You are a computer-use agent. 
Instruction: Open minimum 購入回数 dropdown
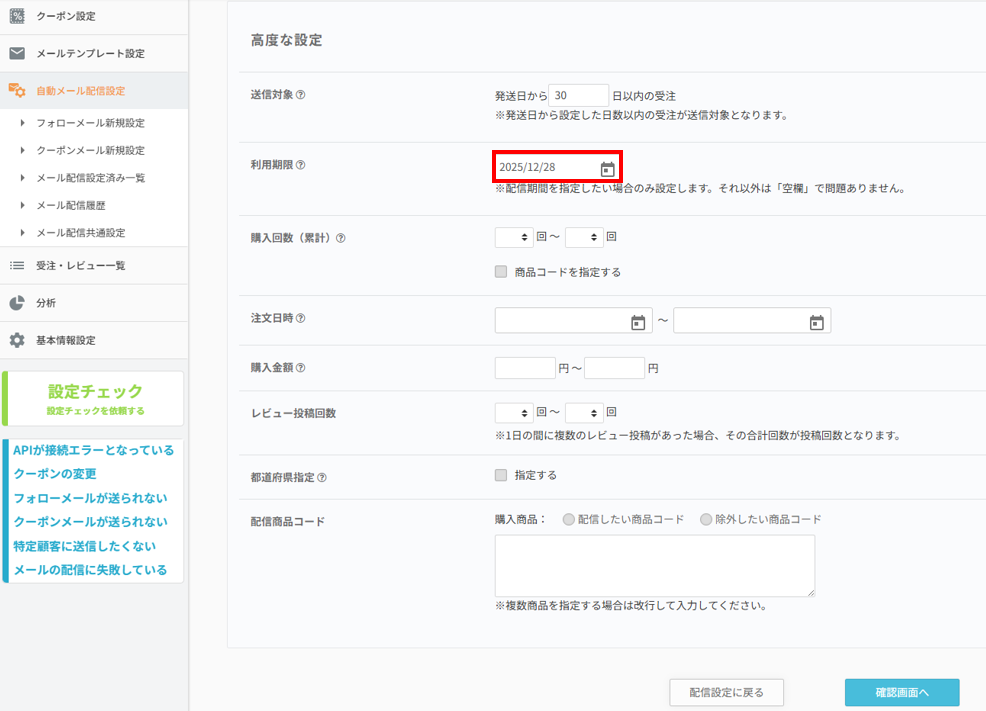click(x=514, y=238)
